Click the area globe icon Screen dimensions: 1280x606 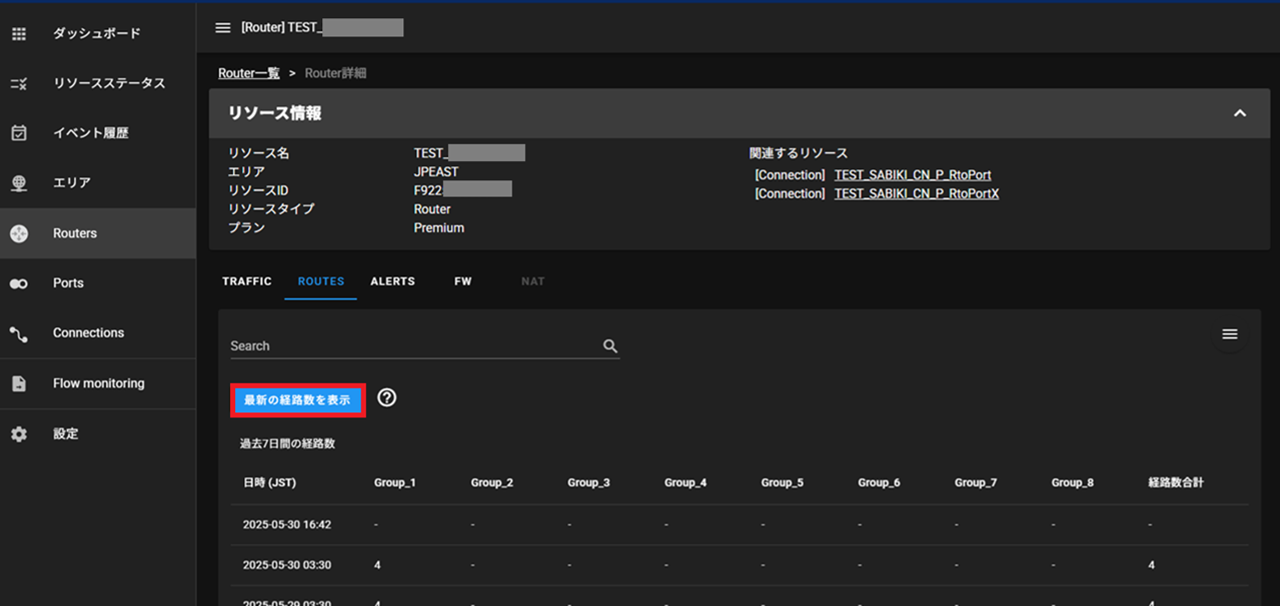pyautogui.click(x=19, y=183)
